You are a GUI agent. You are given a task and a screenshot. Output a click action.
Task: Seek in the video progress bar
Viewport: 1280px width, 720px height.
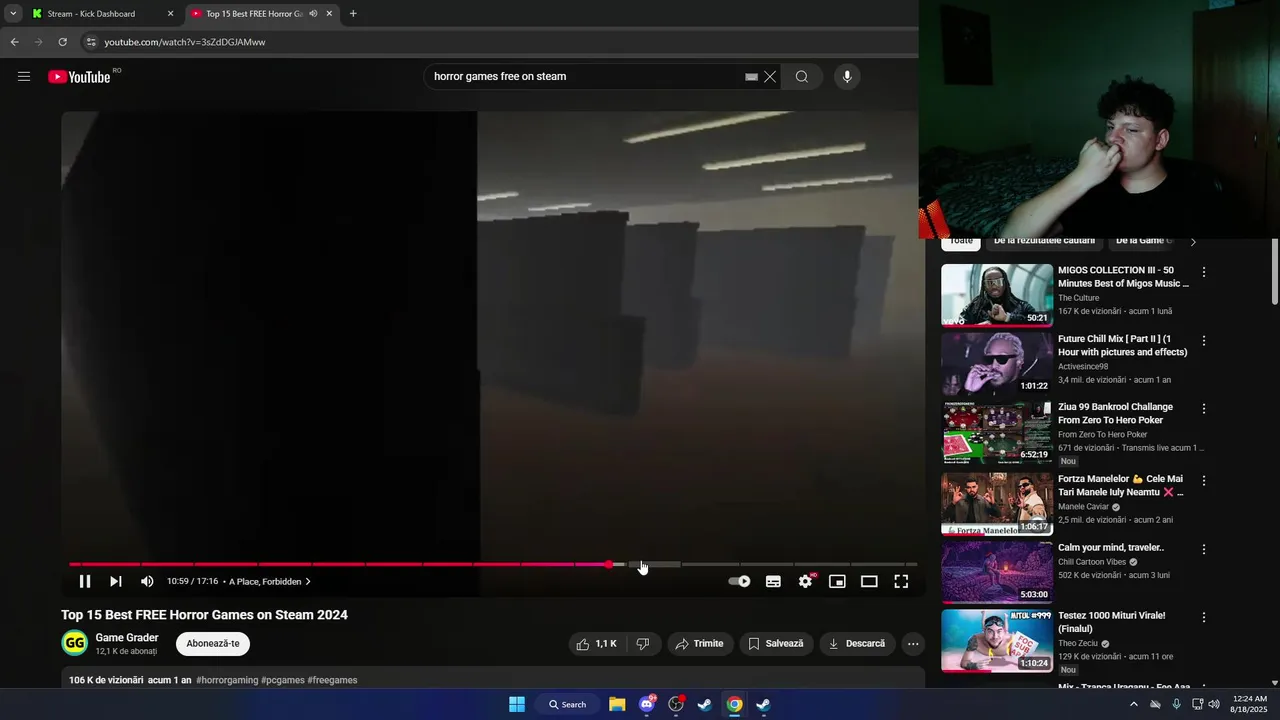[x=493, y=564]
